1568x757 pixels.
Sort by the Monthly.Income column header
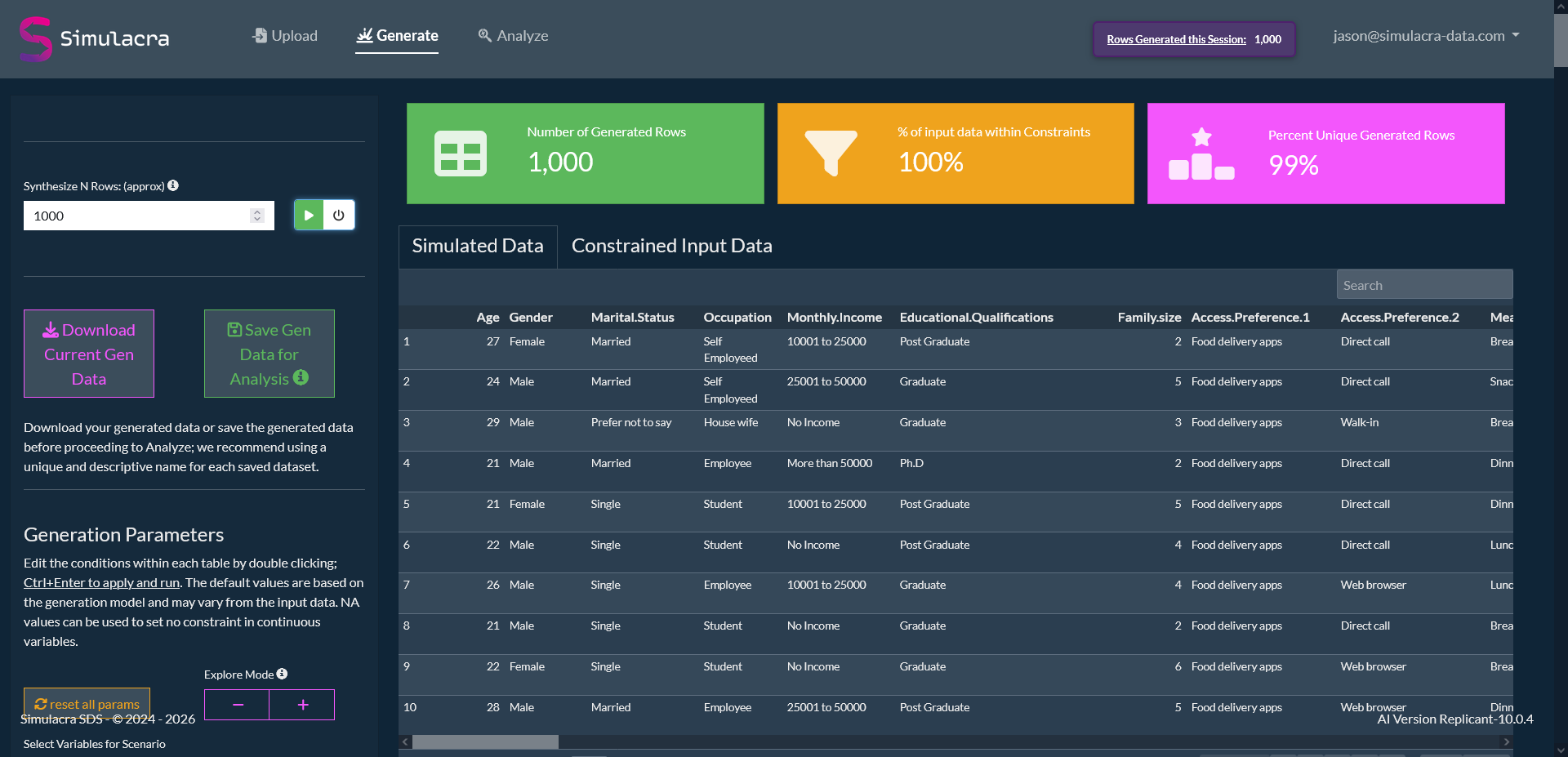point(834,317)
